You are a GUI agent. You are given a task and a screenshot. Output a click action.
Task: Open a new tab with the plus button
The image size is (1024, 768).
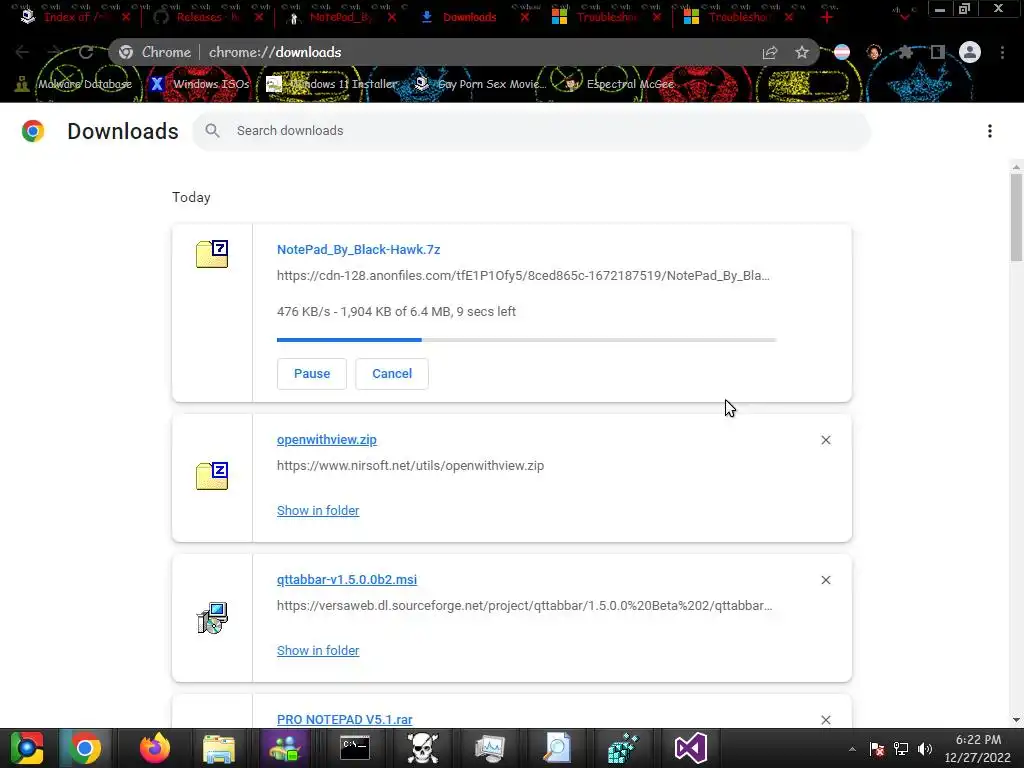827,18
